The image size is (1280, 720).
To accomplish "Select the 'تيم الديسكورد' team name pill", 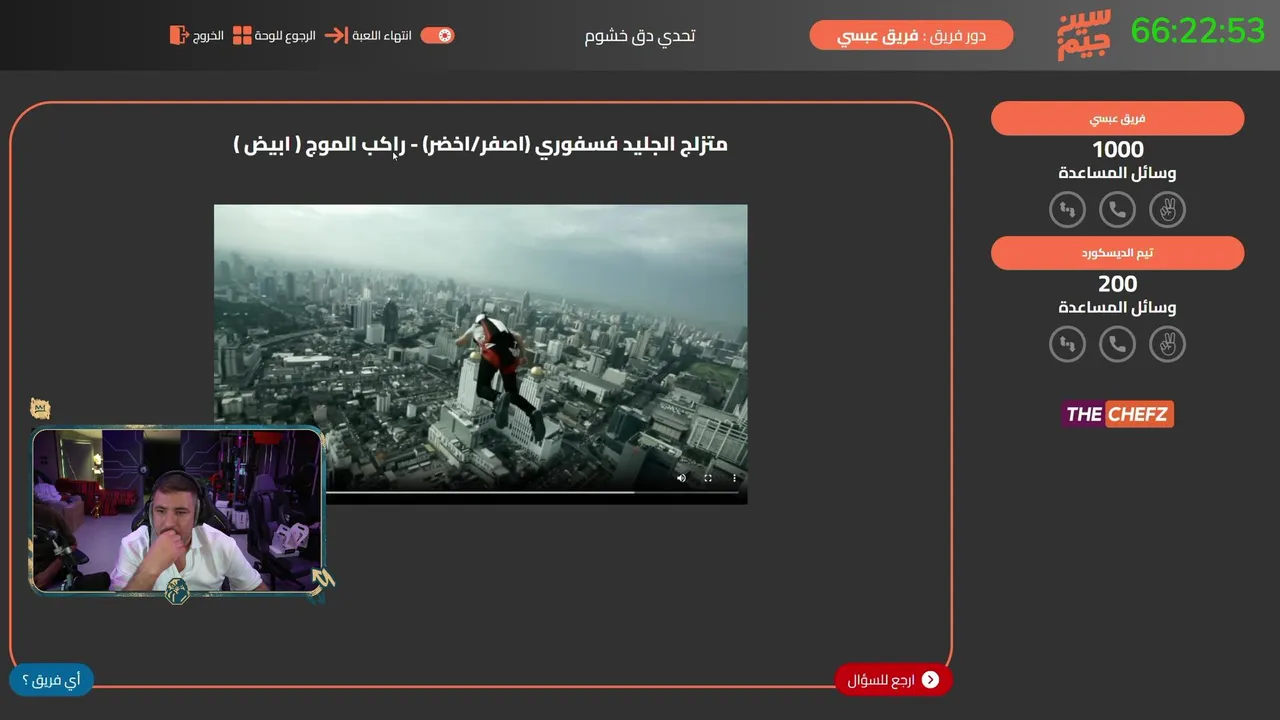I will tap(1117, 253).
